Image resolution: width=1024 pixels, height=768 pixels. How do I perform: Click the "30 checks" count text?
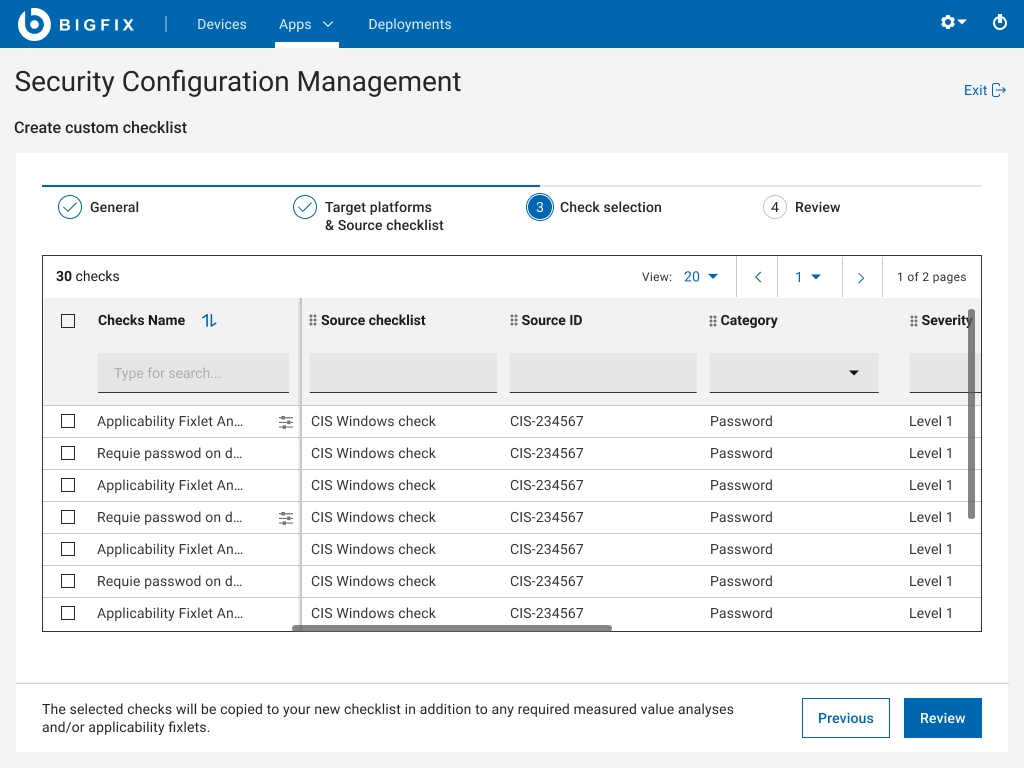(88, 276)
